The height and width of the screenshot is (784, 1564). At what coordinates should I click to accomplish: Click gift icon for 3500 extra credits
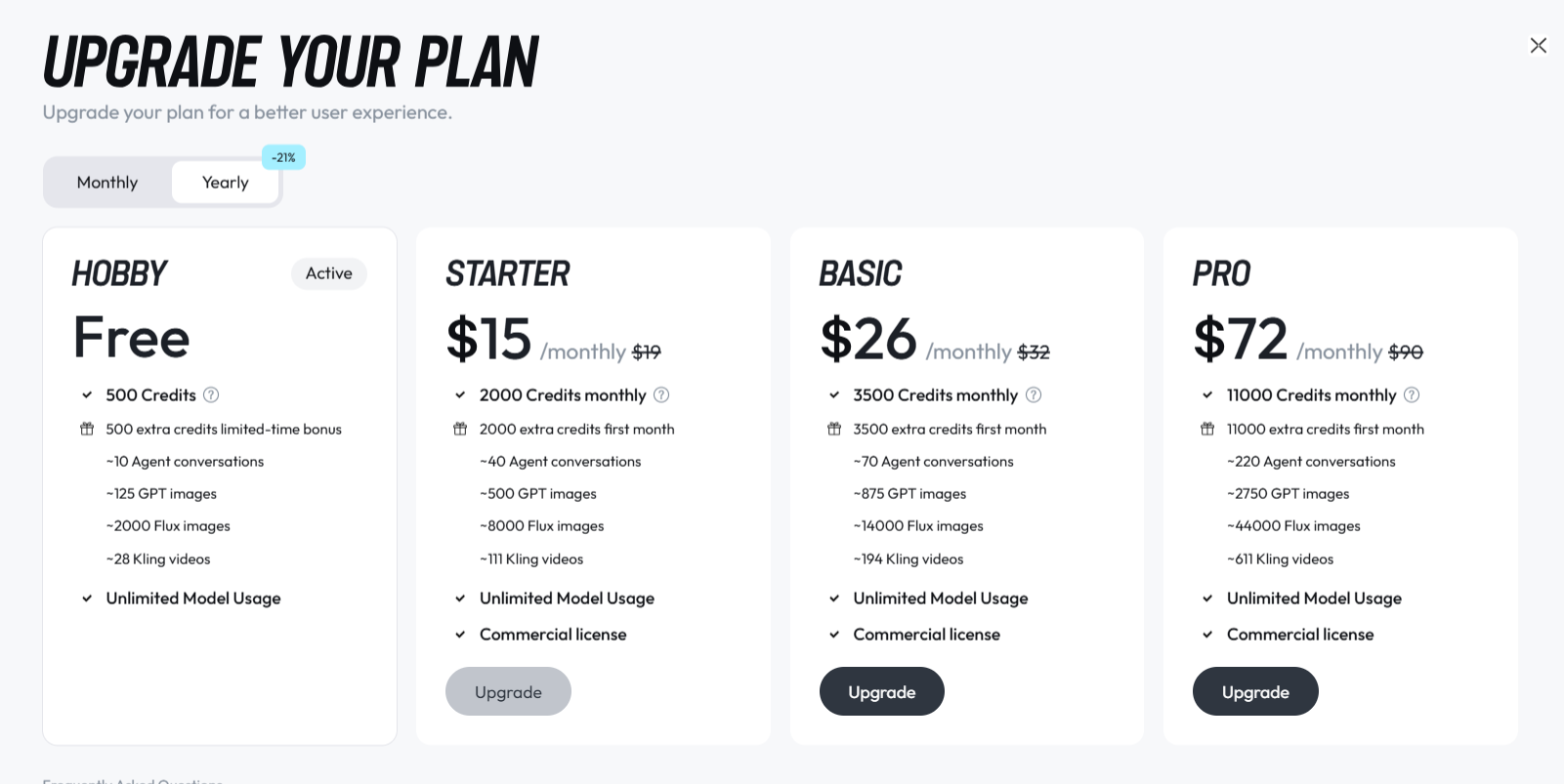(834, 429)
